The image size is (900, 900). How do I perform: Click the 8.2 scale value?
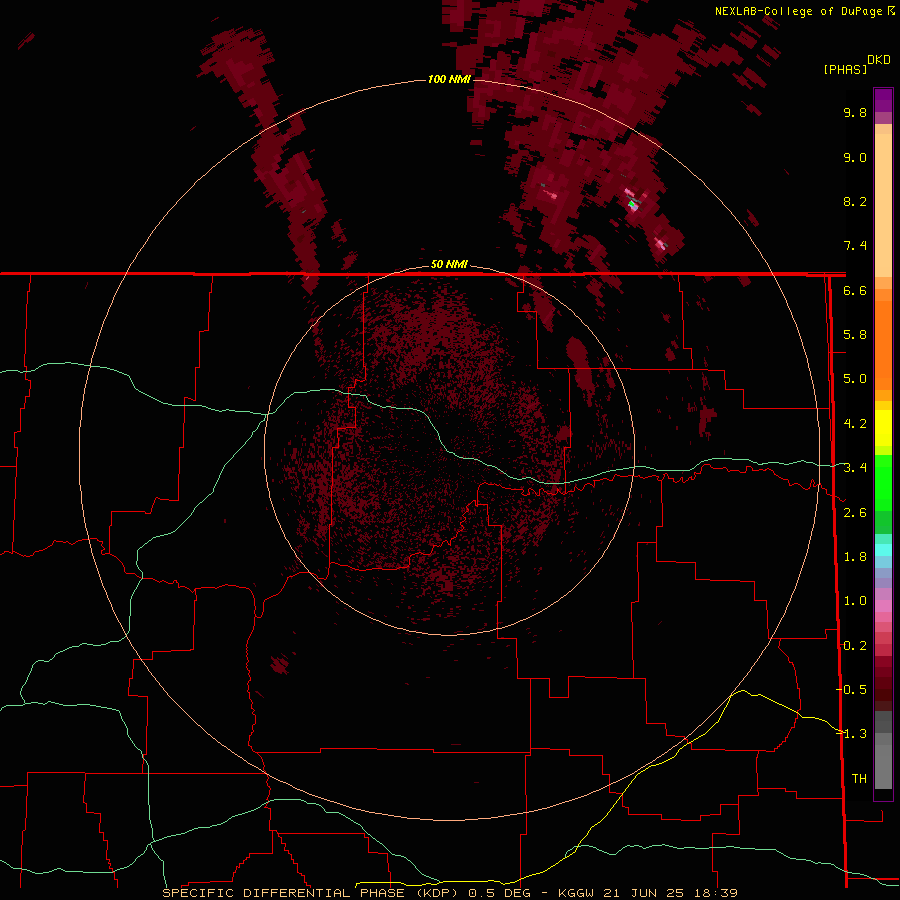tap(855, 201)
